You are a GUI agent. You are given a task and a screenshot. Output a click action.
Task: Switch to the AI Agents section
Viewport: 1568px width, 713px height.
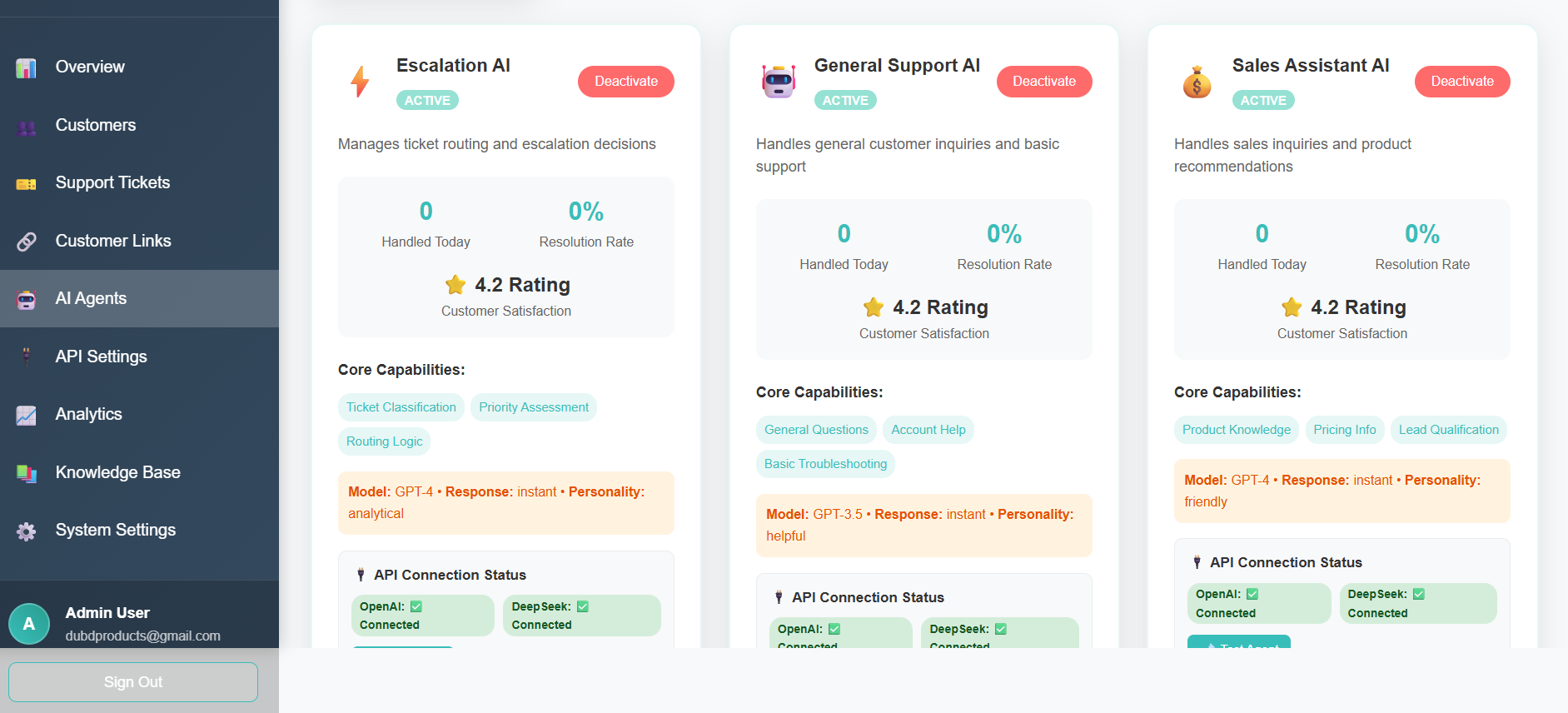[91, 298]
